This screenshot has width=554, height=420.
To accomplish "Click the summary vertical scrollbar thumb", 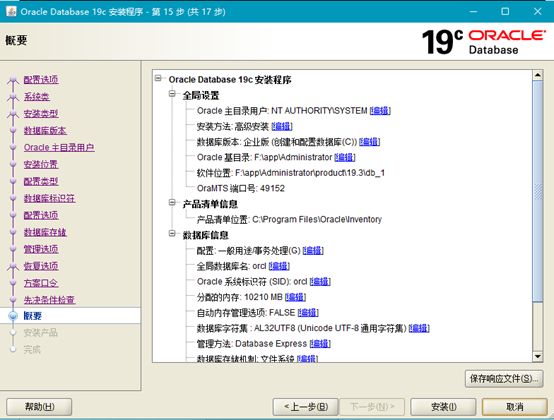I will (x=537, y=191).
